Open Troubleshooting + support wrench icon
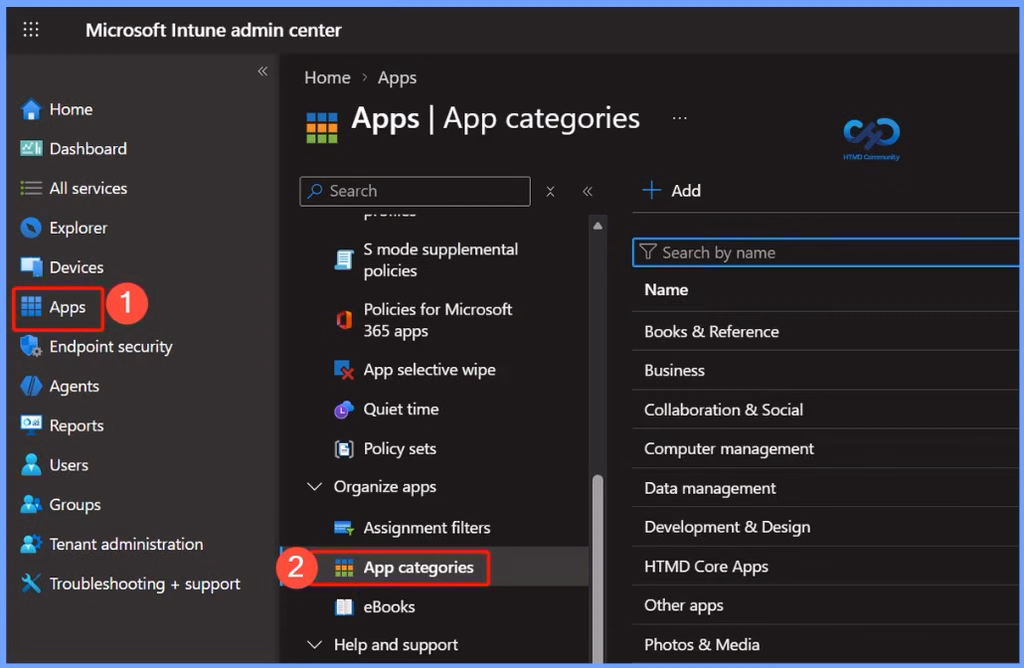This screenshot has height=668, width=1024. point(31,583)
